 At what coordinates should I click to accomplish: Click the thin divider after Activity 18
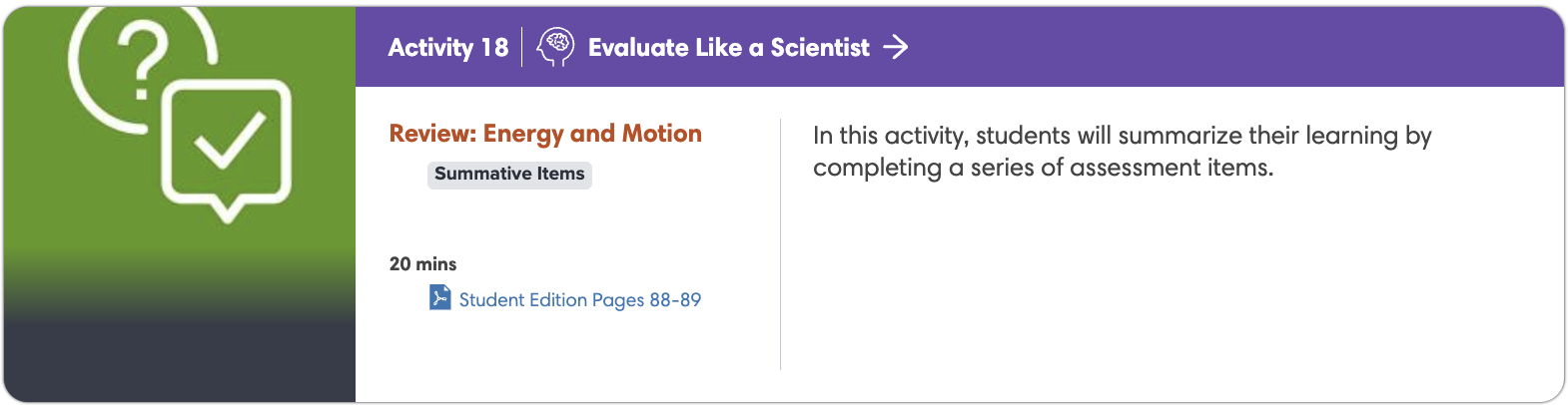[522, 47]
